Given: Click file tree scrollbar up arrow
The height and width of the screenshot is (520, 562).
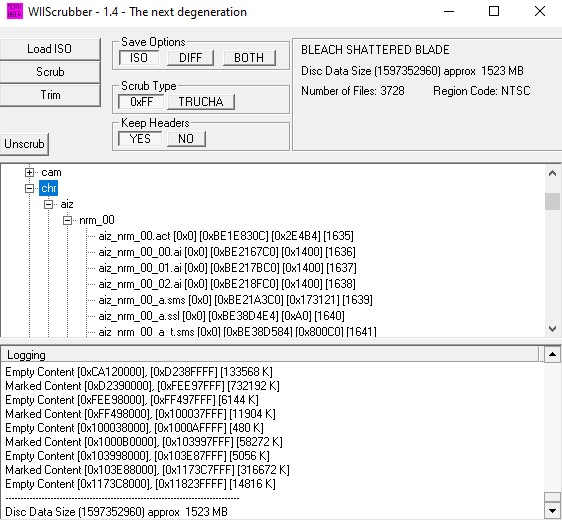Looking at the screenshot, I should point(552,173).
